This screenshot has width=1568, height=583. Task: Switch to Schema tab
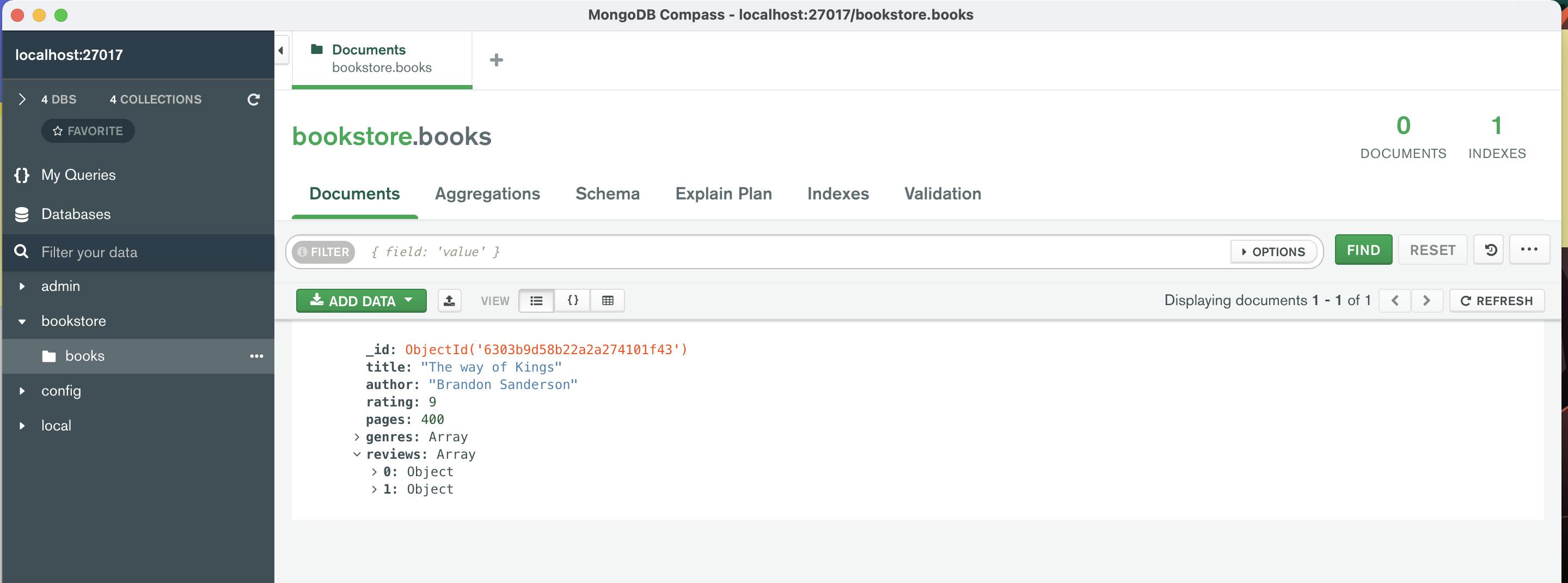(608, 194)
